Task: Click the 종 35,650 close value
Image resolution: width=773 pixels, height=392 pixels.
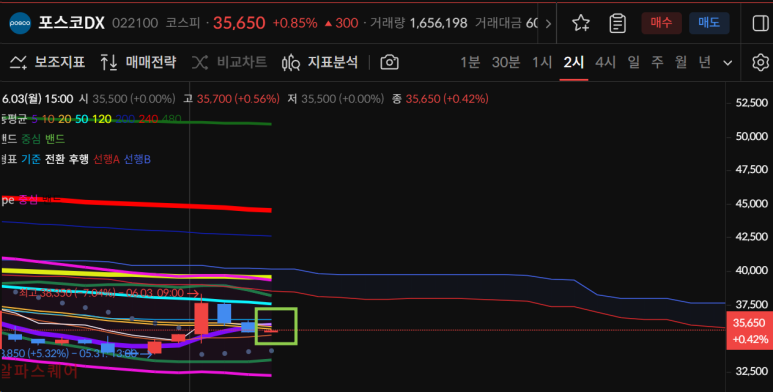Action: (x=440, y=99)
